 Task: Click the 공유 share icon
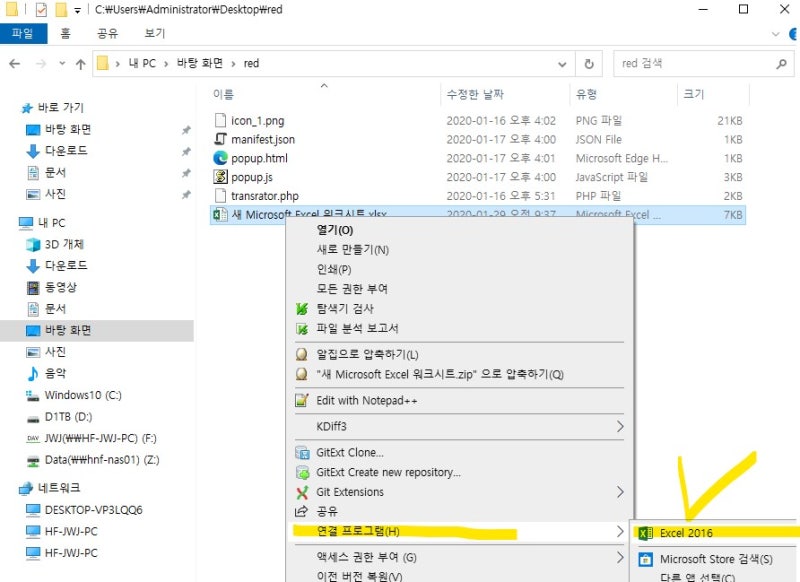coord(302,511)
